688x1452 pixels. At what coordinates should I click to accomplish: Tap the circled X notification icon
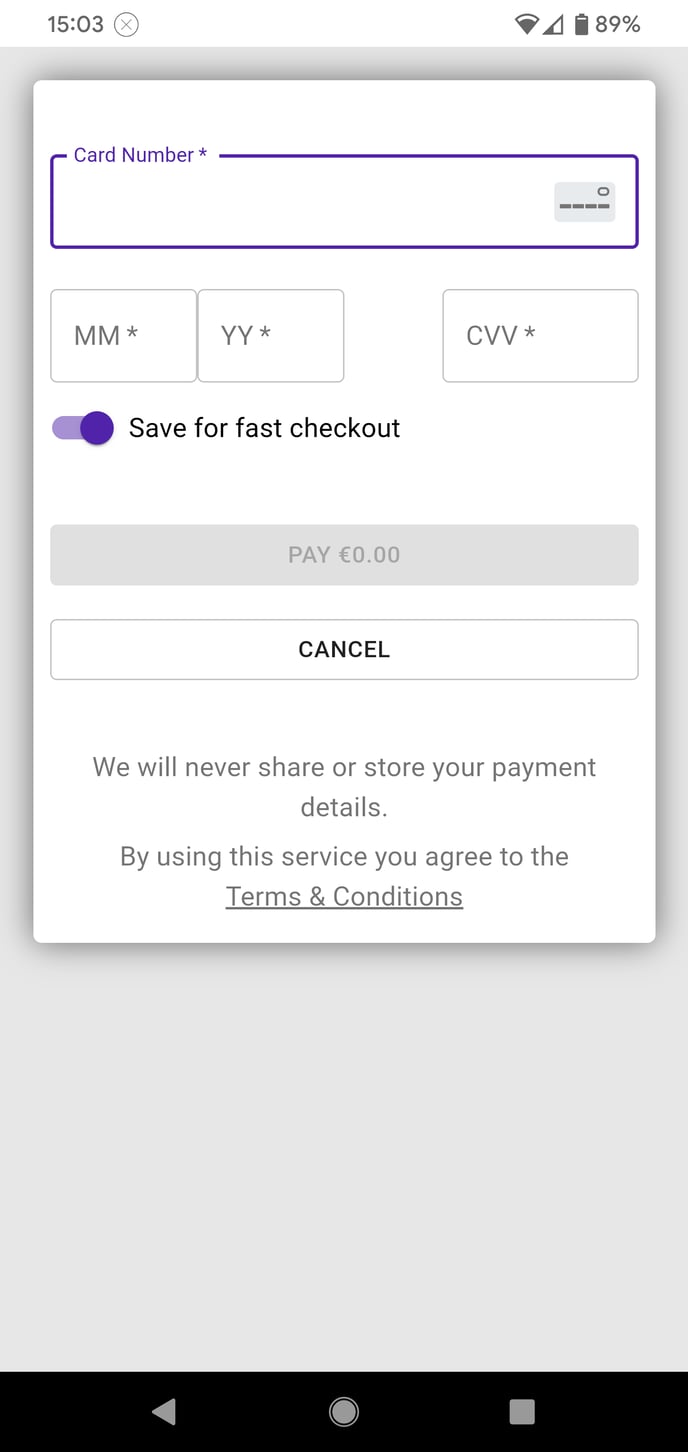pyautogui.click(x=126, y=25)
